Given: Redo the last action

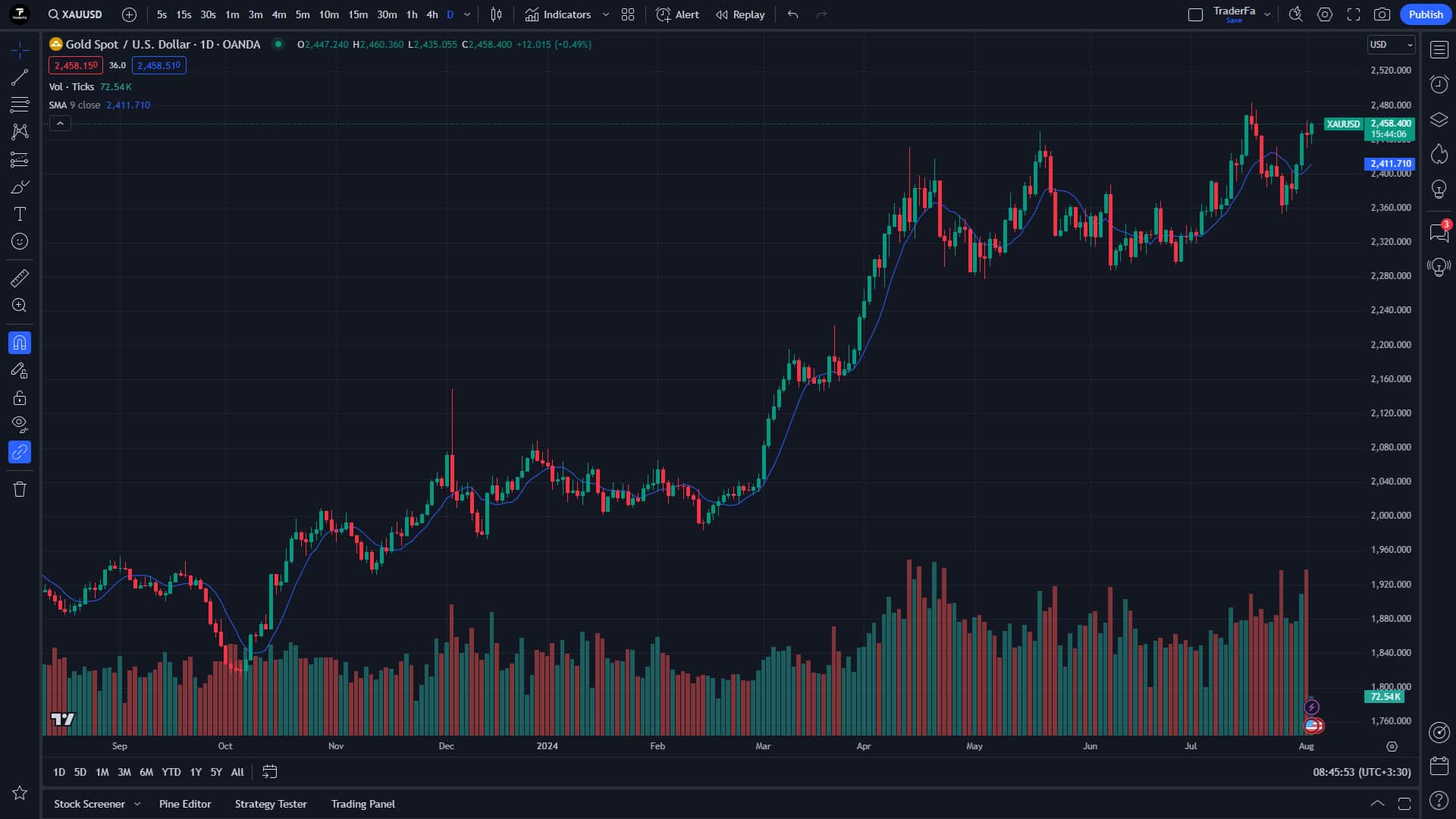Looking at the screenshot, I should pyautogui.click(x=822, y=14).
